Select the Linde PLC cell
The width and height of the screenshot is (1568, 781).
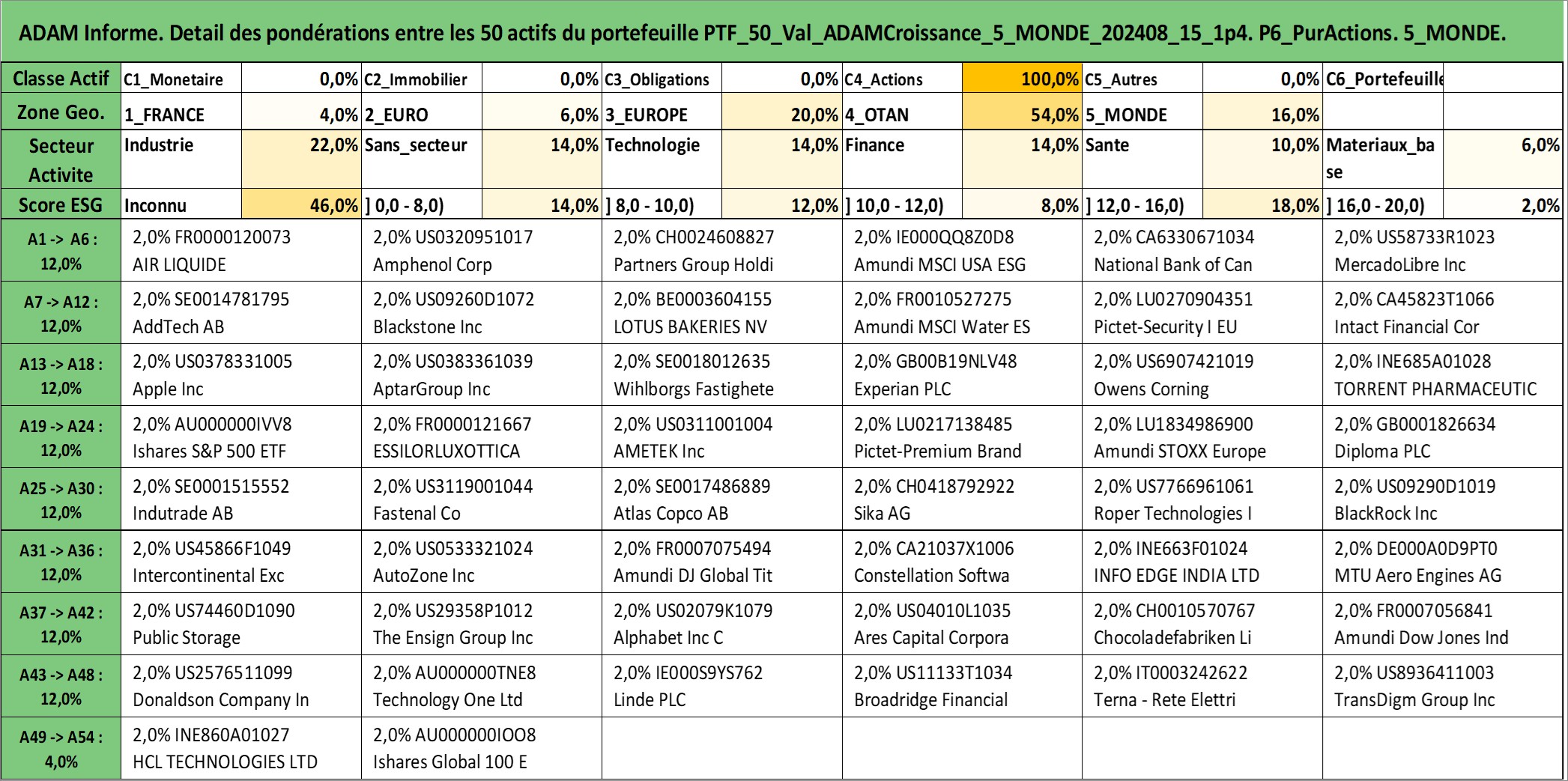(722, 686)
